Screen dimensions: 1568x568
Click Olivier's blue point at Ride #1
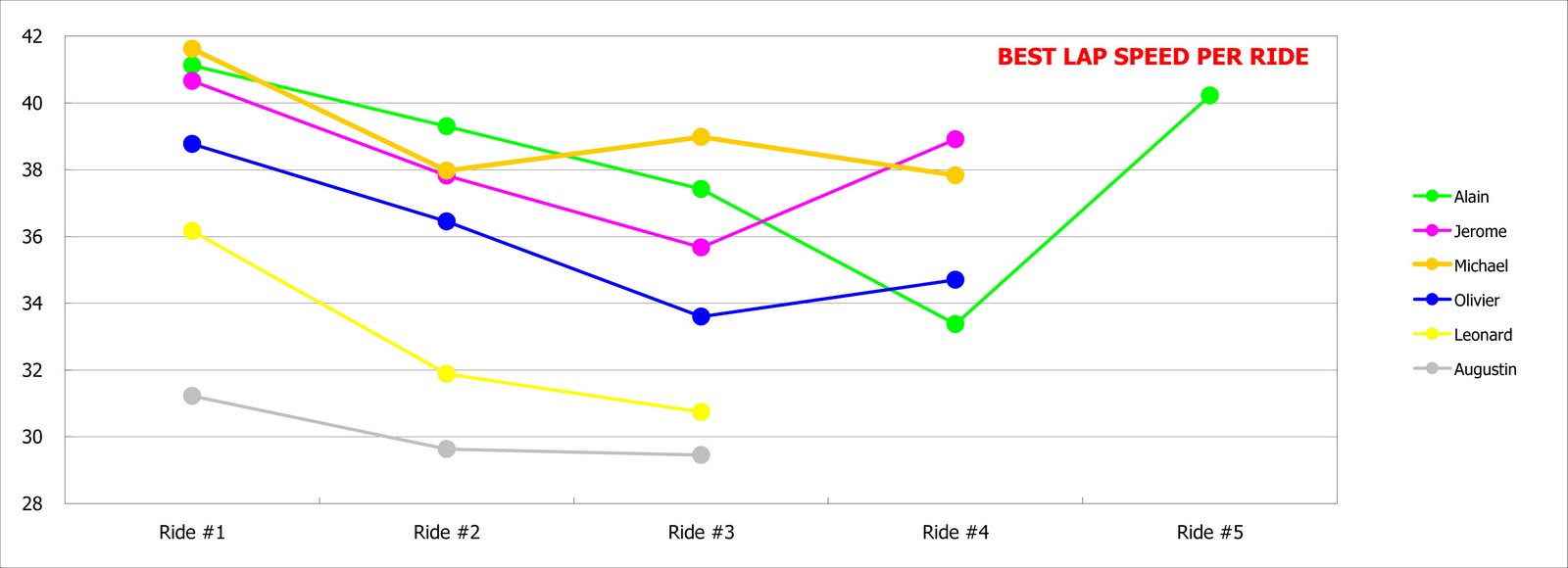(192, 144)
